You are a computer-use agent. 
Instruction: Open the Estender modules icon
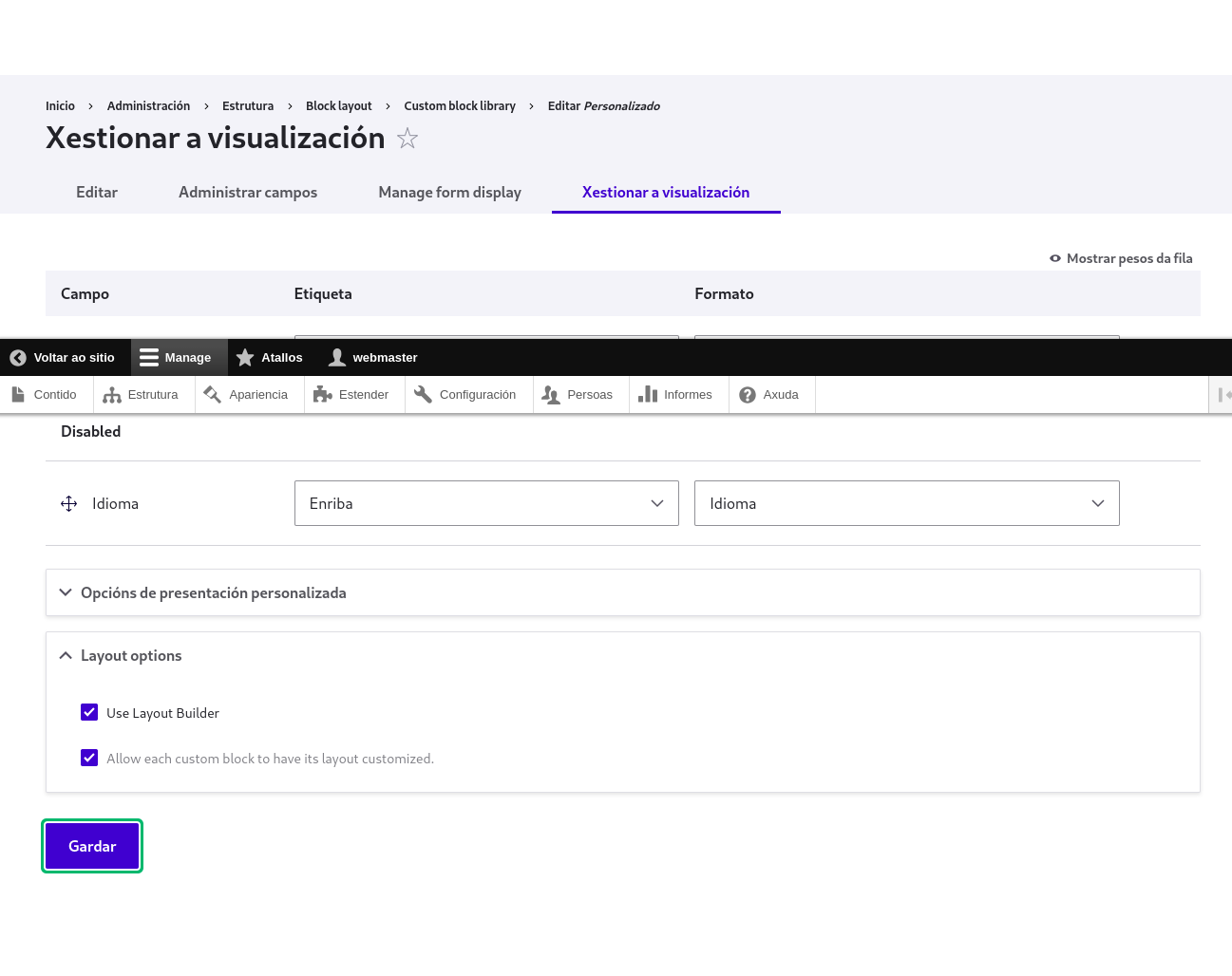[x=321, y=393]
